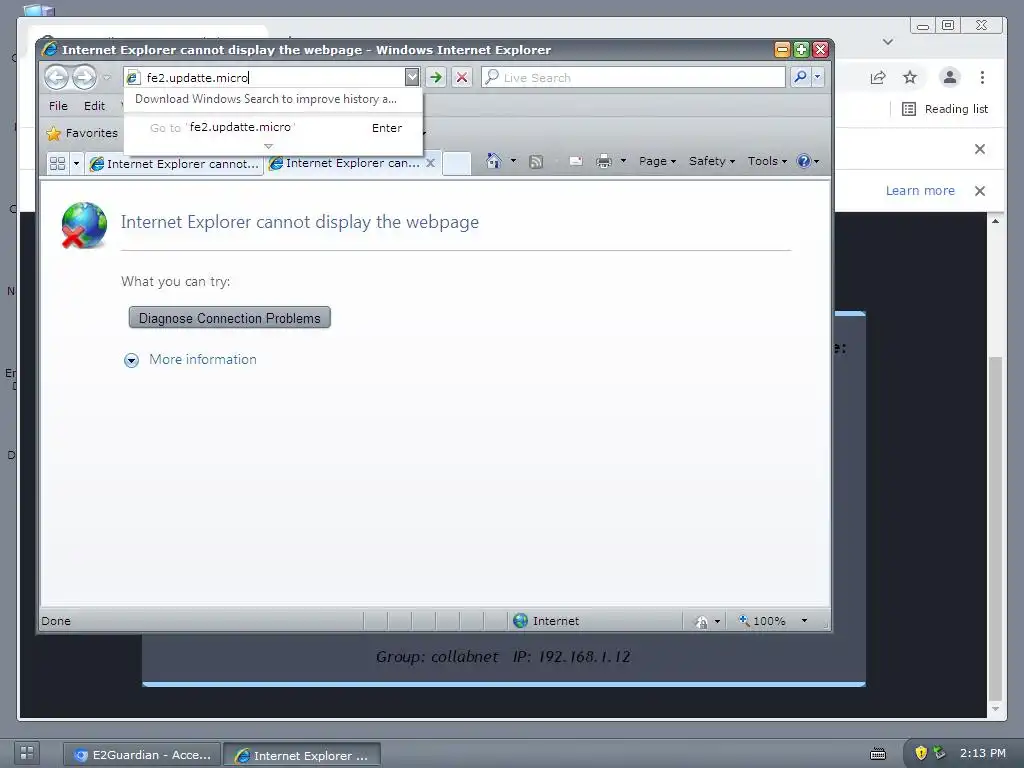Click the RSS feeds icon
Viewport: 1024px width, 768px height.
click(536, 161)
